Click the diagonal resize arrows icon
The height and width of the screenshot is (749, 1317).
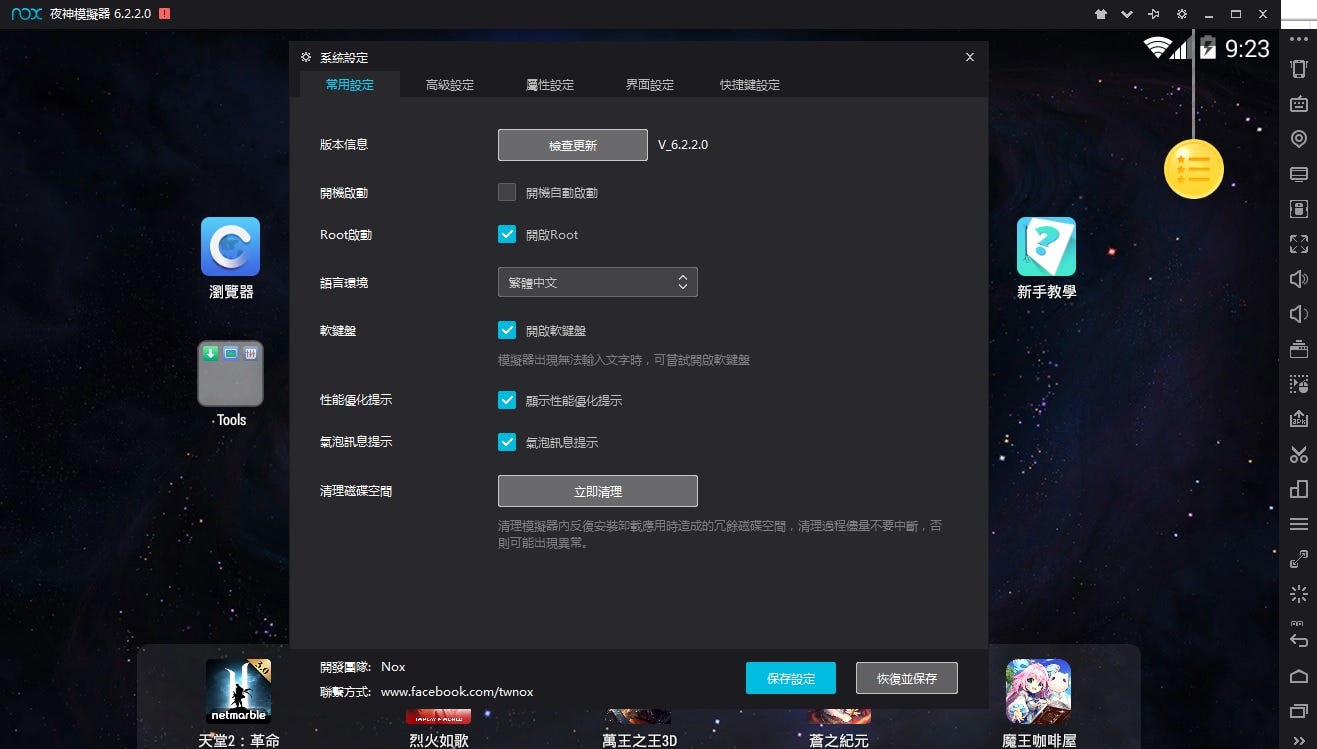1299,559
